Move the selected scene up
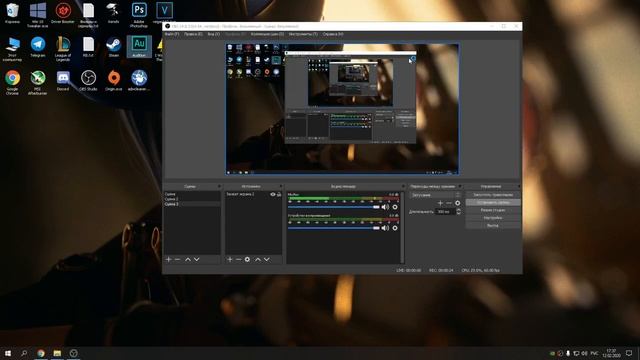The width and height of the screenshot is (640, 360). point(188,260)
